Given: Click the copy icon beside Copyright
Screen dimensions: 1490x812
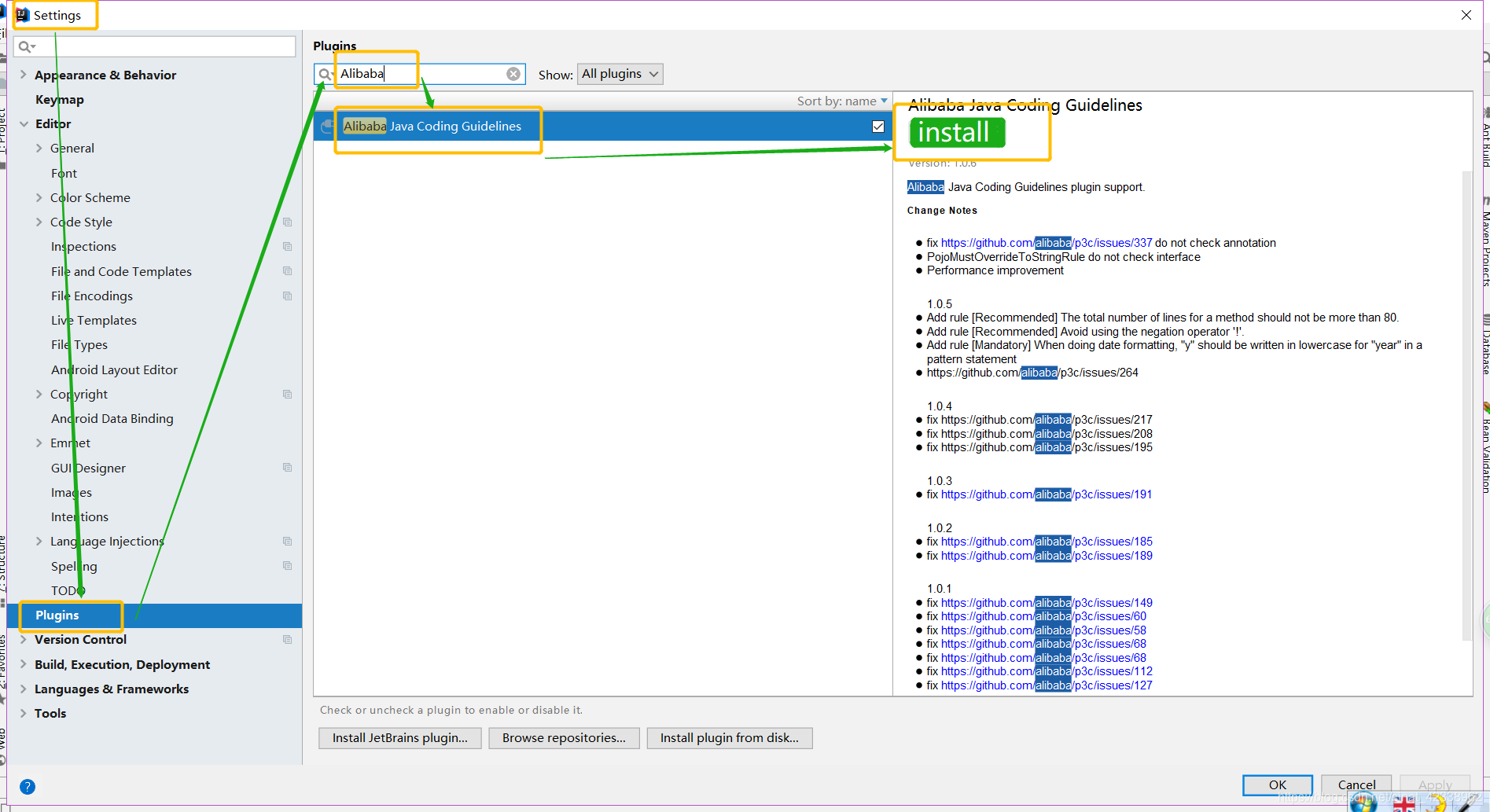Looking at the screenshot, I should click(288, 395).
